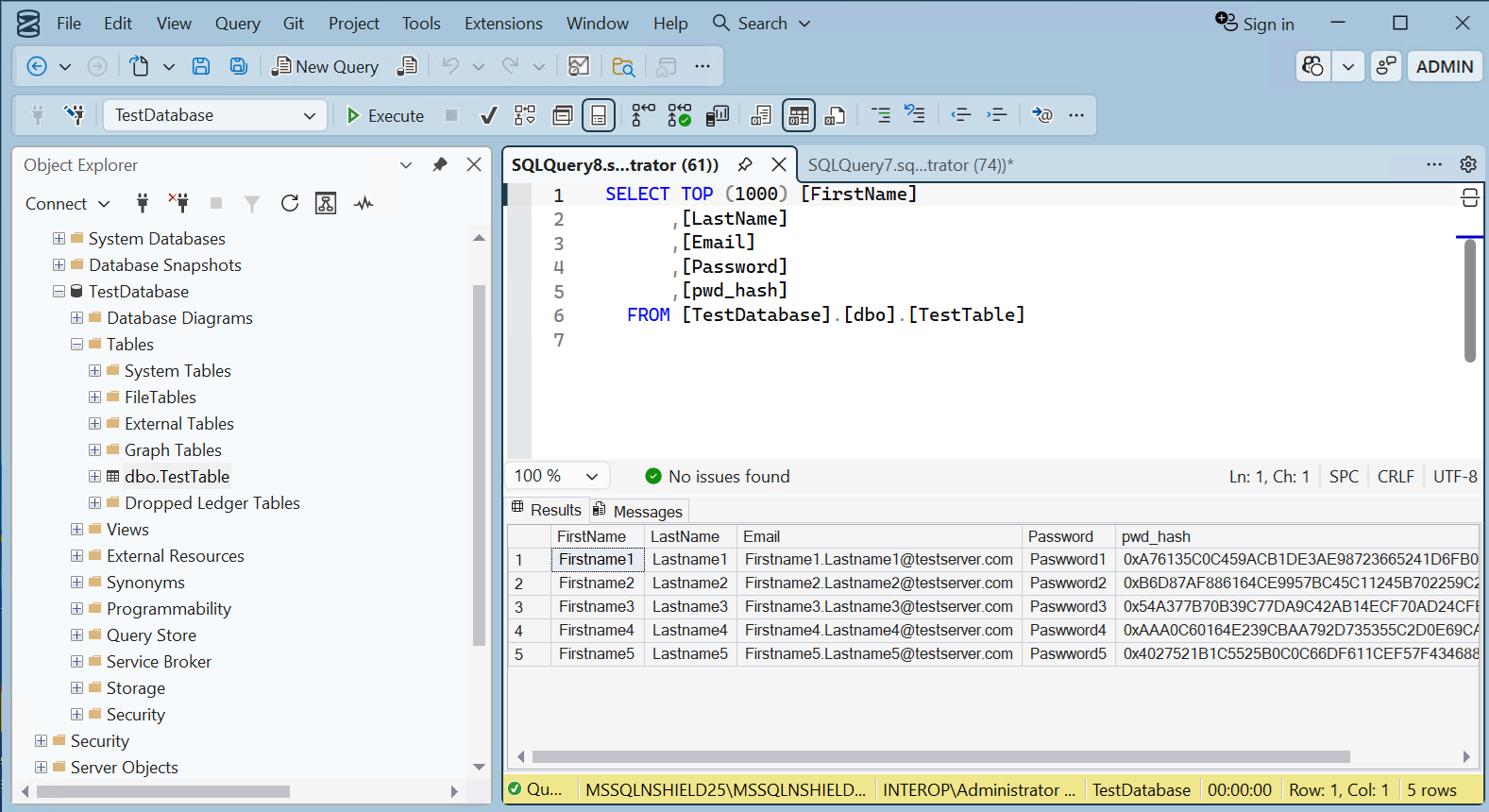Click the Password2 cell in results

tap(1068, 583)
